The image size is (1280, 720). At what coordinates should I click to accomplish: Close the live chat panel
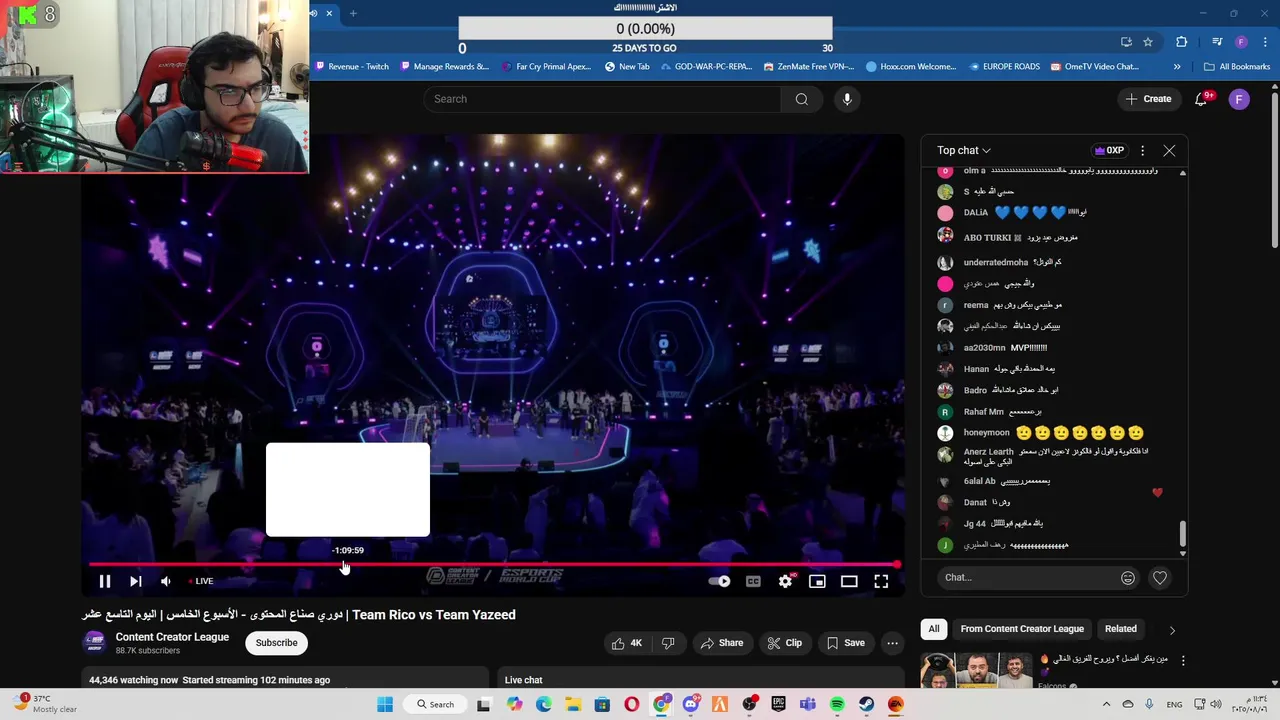point(1169,150)
